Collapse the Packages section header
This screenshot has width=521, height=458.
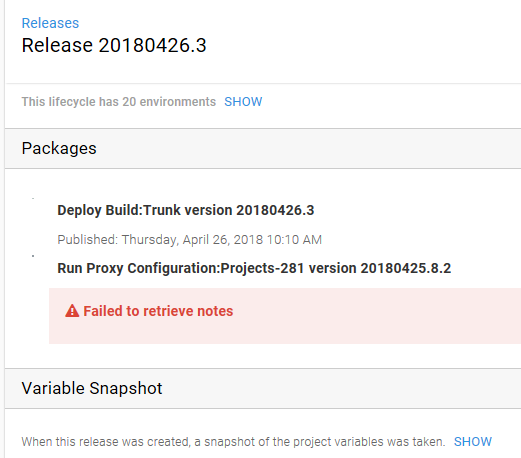coord(263,148)
